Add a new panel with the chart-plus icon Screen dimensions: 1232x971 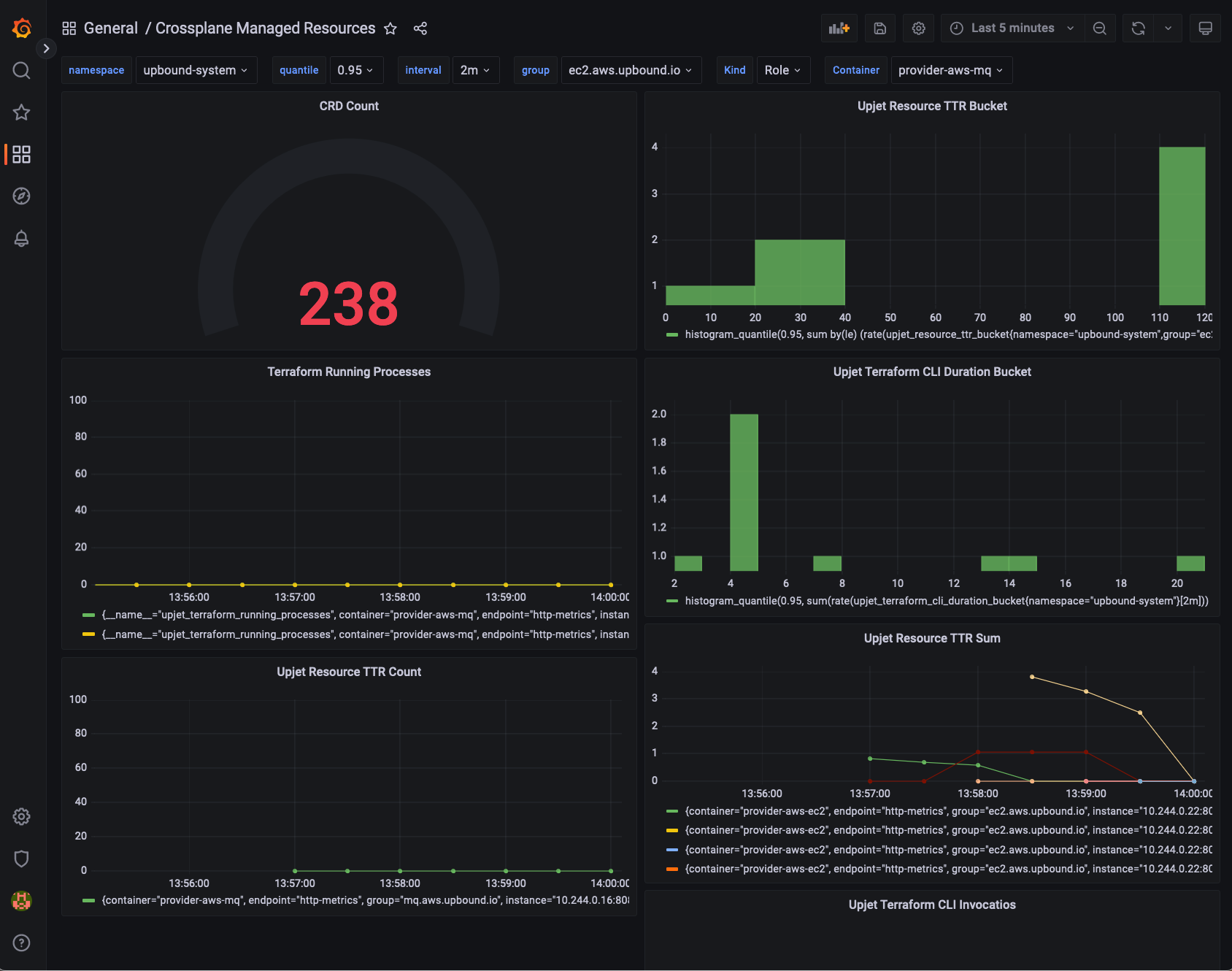(839, 28)
